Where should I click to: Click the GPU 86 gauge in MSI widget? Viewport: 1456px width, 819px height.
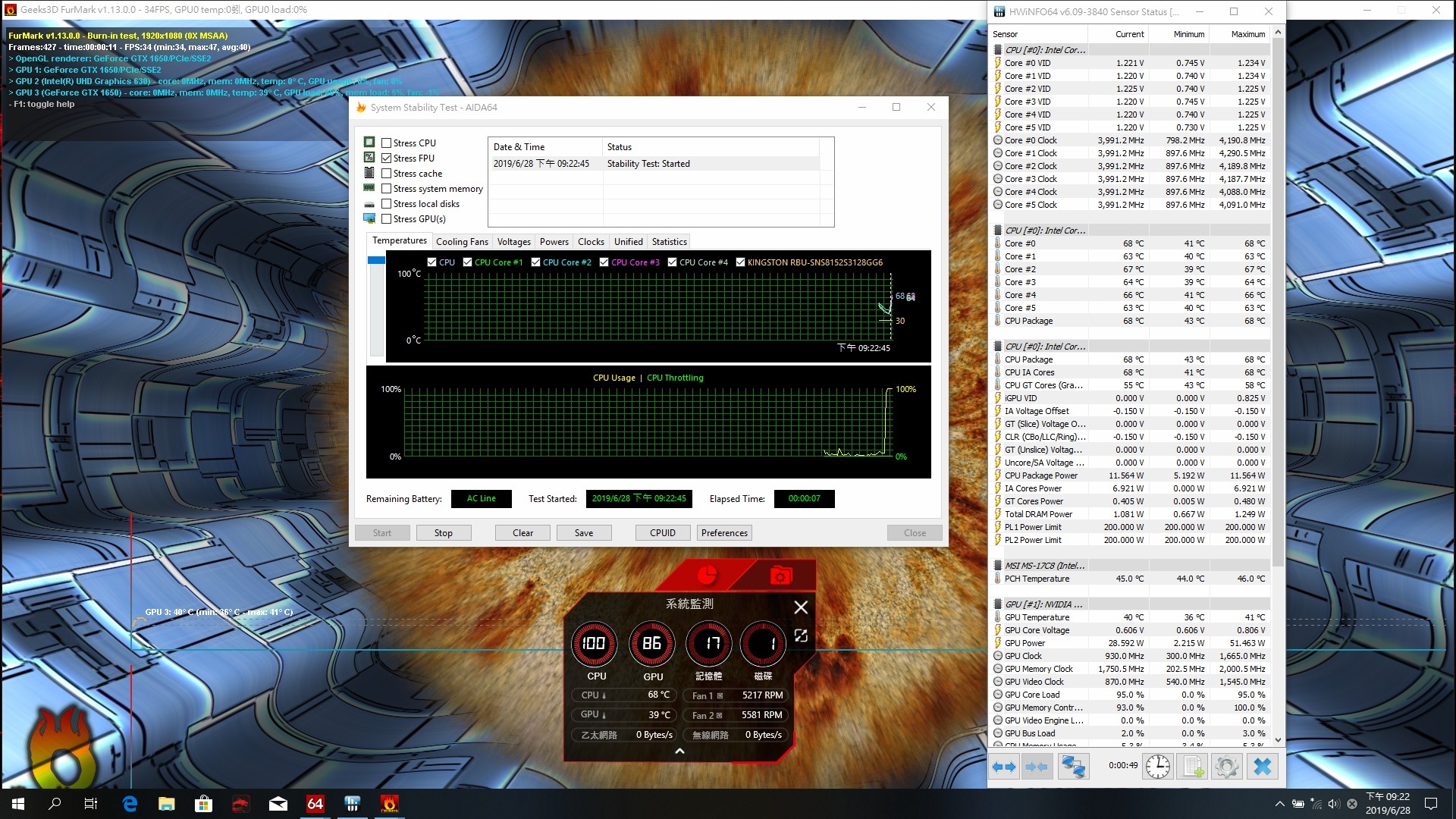[652, 643]
